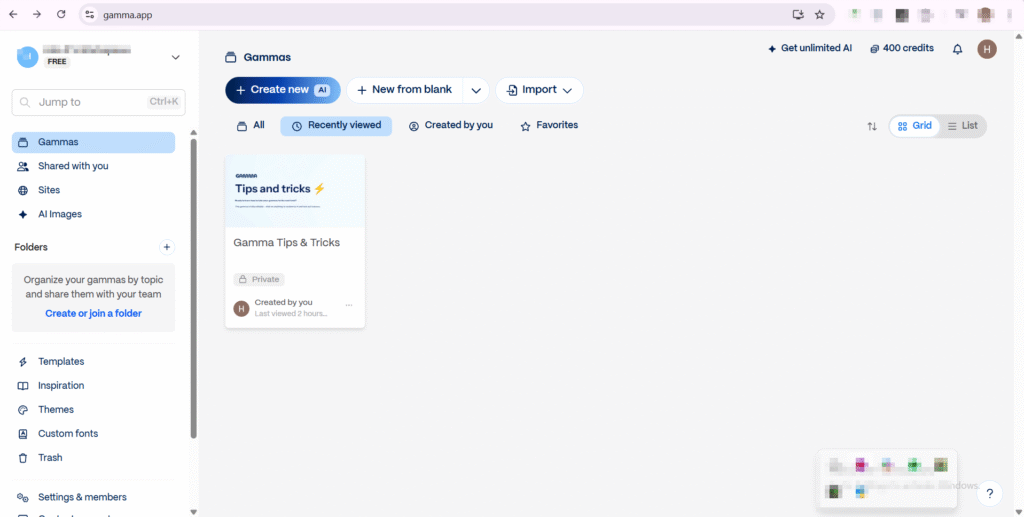This screenshot has height=517, width=1024.
Task: Go back using browser back arrow
Action: (13, 14)
